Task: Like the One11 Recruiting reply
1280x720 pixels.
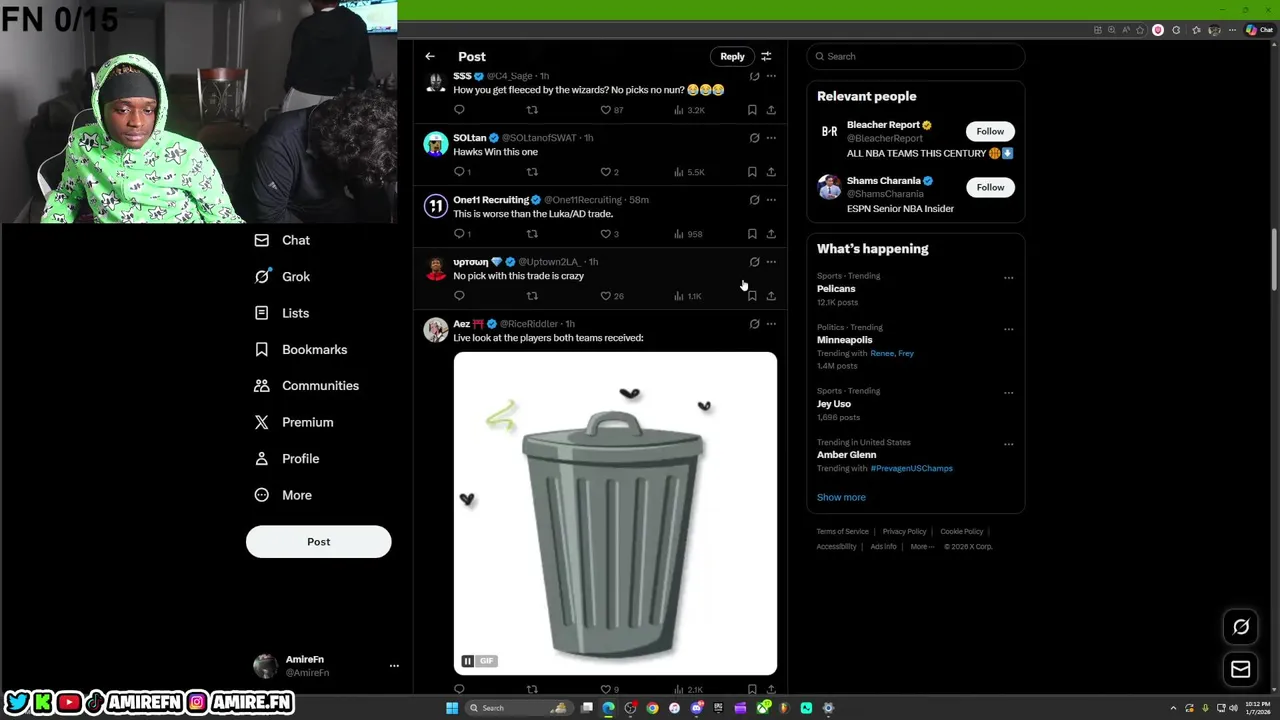Action: (x=605, y=234)
